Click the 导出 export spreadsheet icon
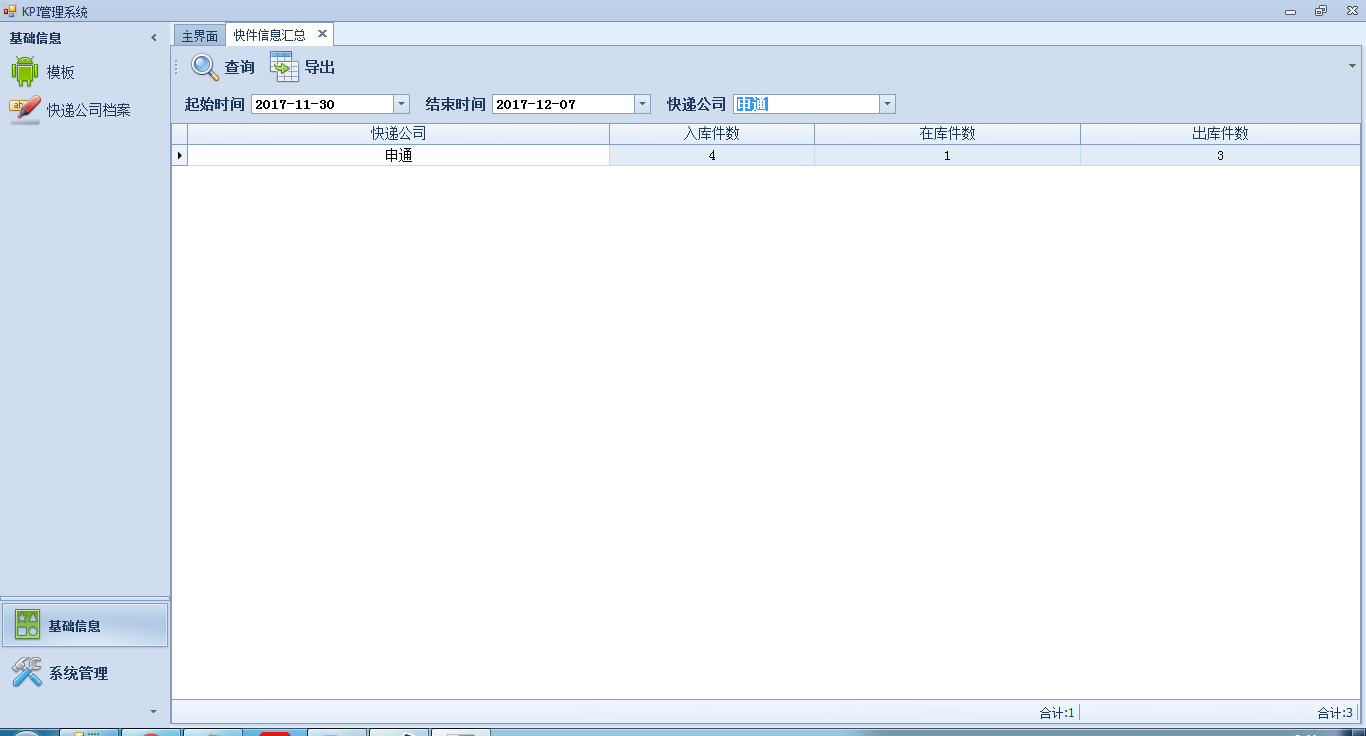This screenshot has width=1366, height=736. (285, 67)
